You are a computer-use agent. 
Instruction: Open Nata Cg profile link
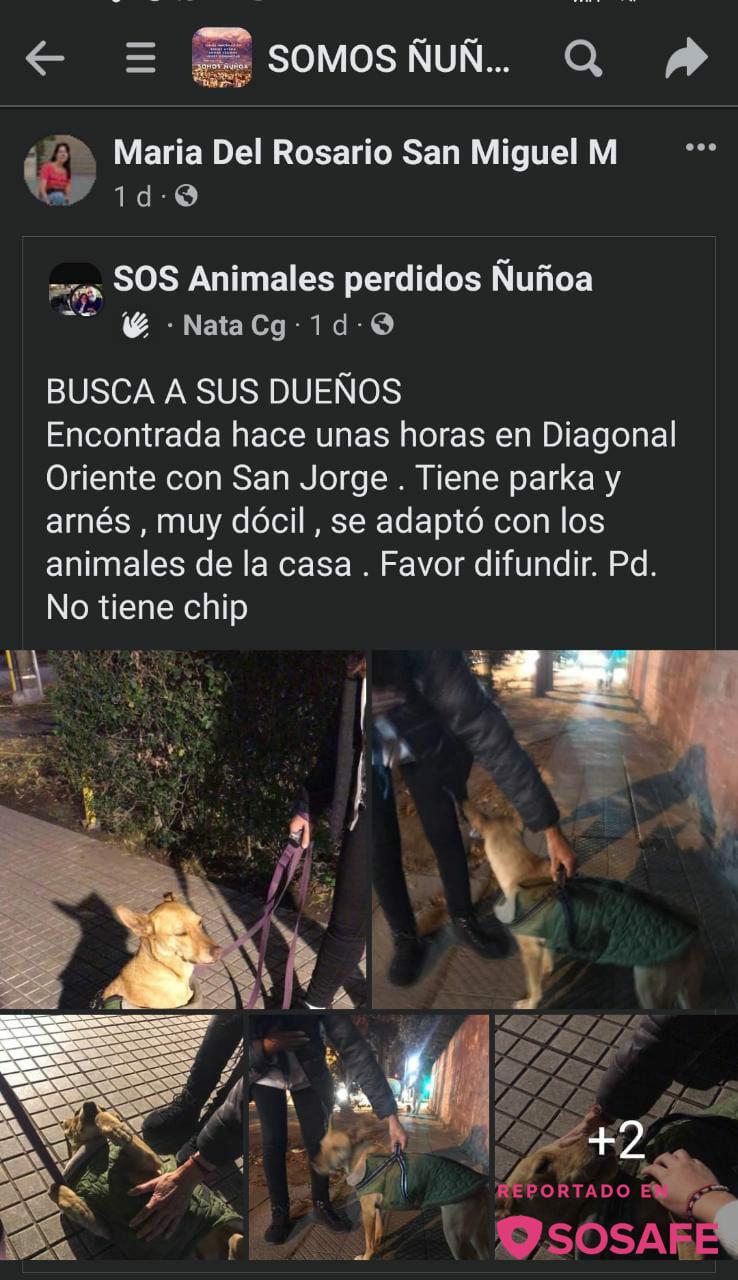[234, 325]
